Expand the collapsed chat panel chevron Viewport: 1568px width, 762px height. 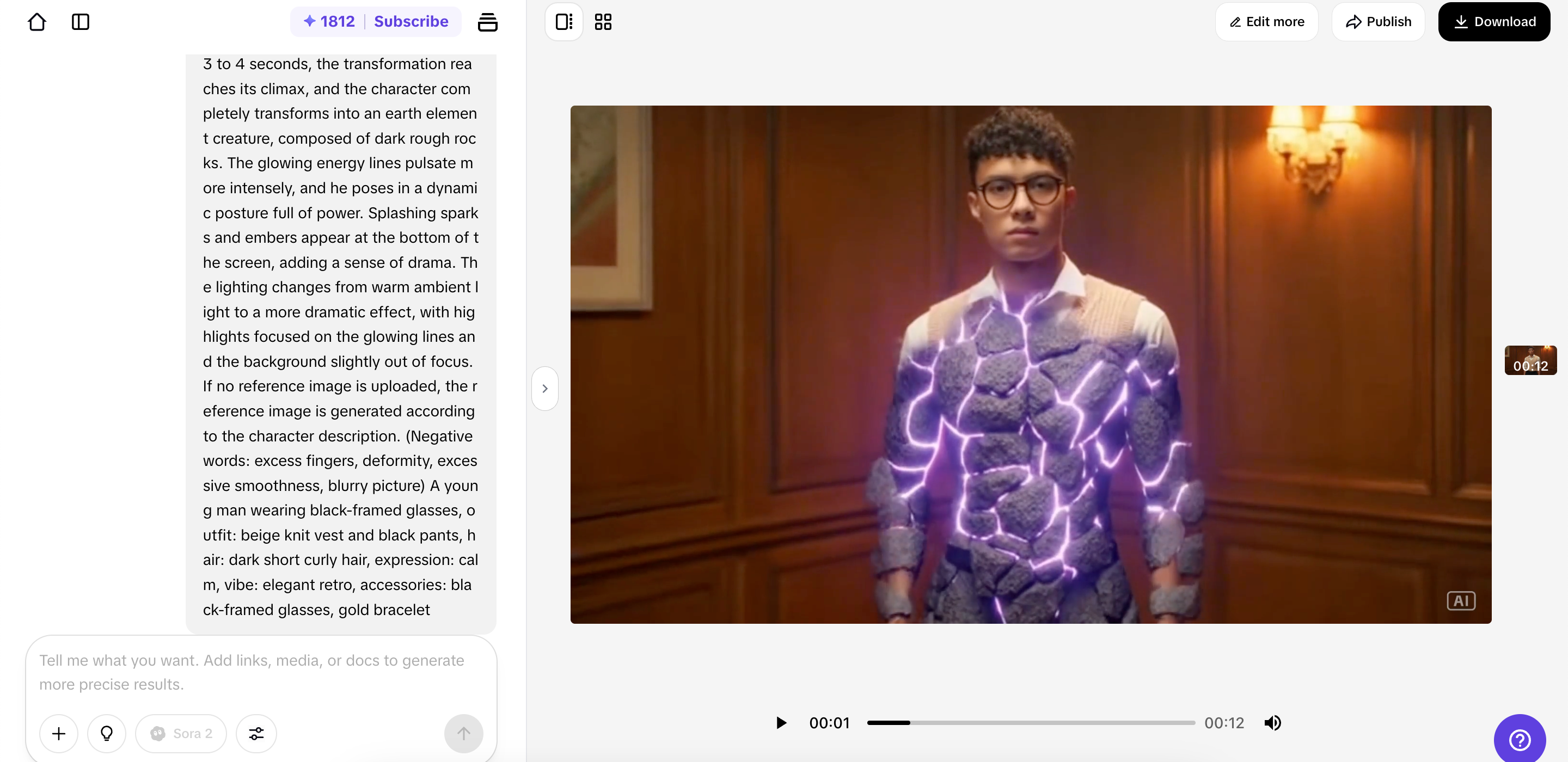pyautogui.click(x=545, y=388)
